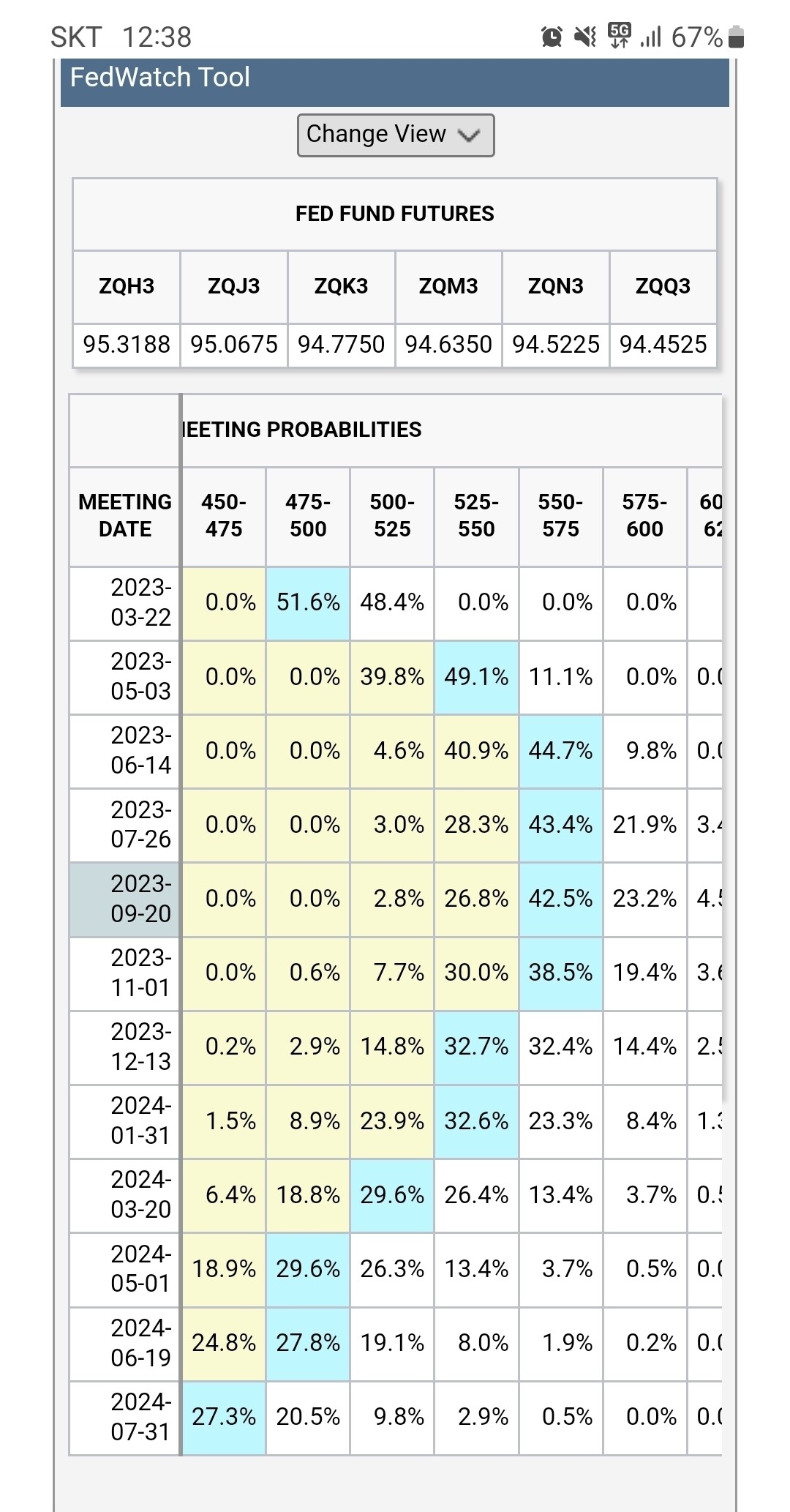790x1512 pixels.
Task: Tap the blue-shaded 44.7% probability cell
Action: coord(559,751)
